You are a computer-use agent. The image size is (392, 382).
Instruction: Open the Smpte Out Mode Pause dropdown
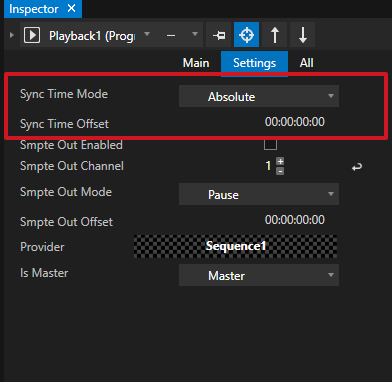point(259,194)
